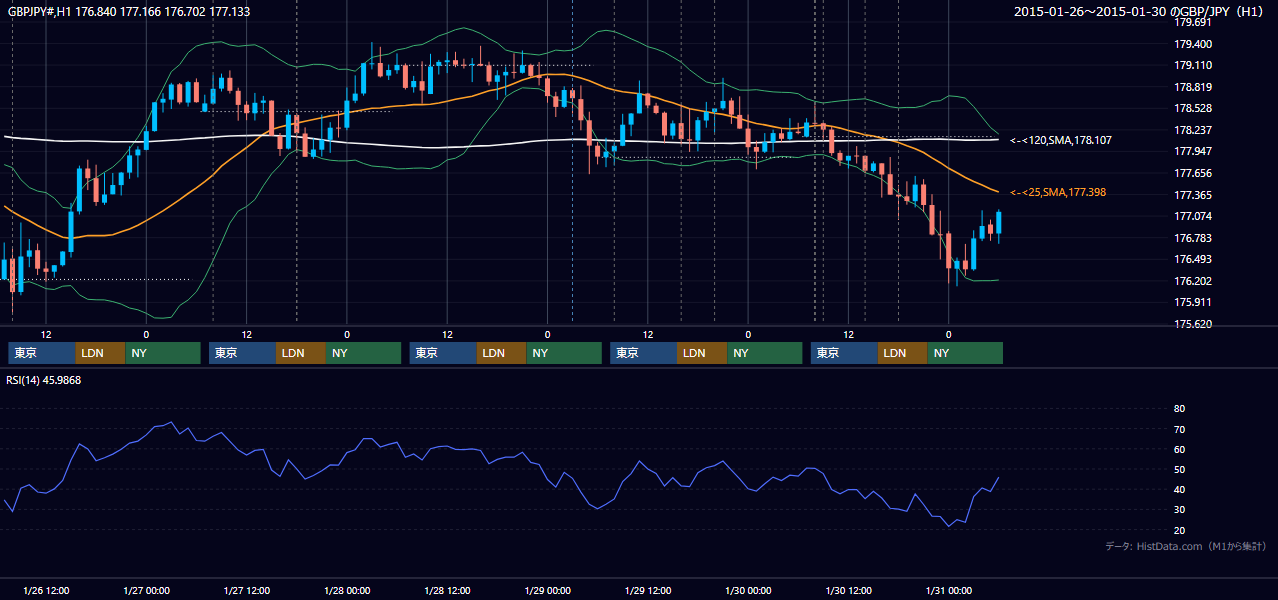Click the 1/30 00:00 time axis label
The image size is (1278, 600).
click(748, 590)
